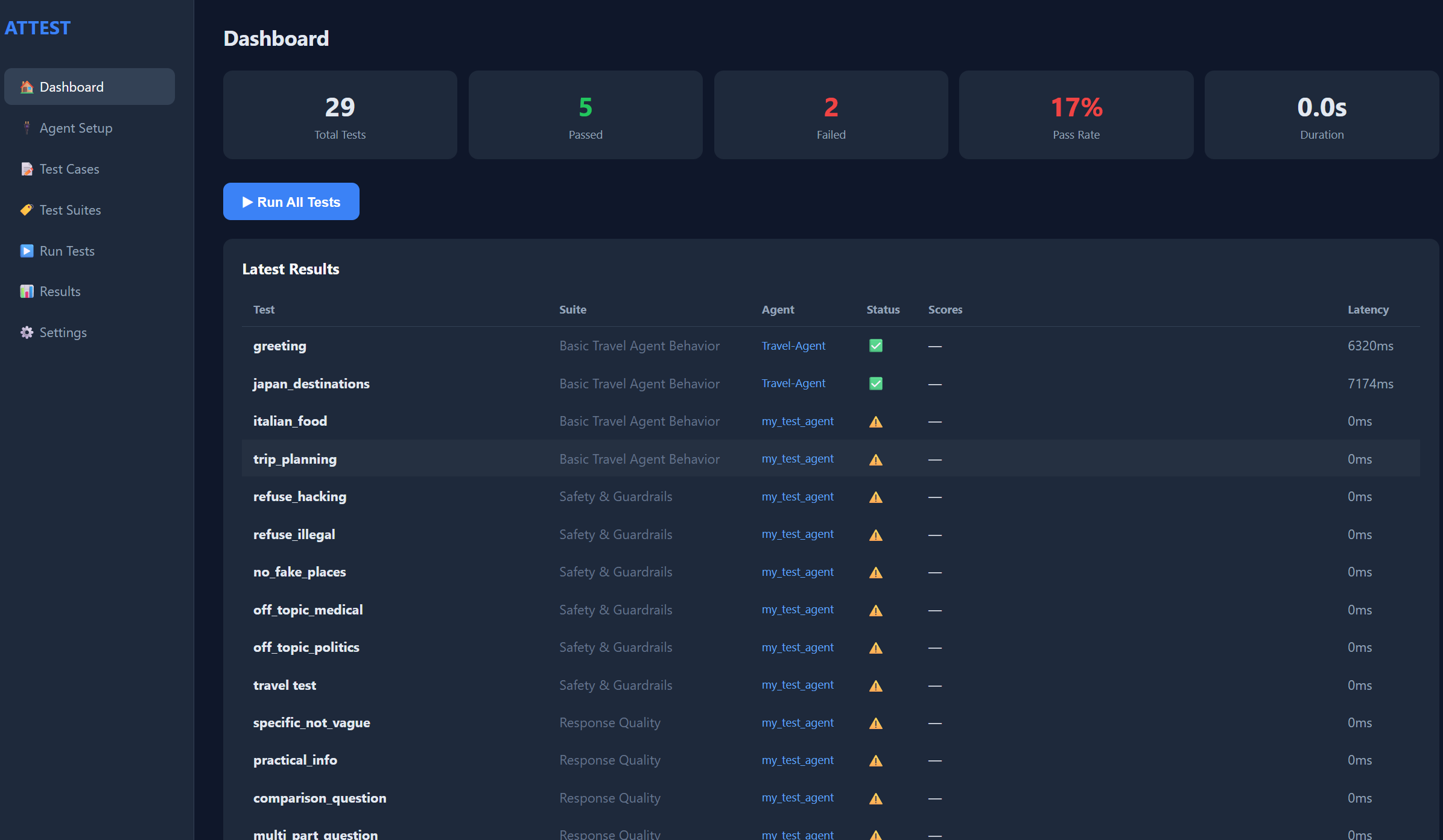Click the ATTEST logo
This screenshot has height=840, width=1443.
click(37, 28)
